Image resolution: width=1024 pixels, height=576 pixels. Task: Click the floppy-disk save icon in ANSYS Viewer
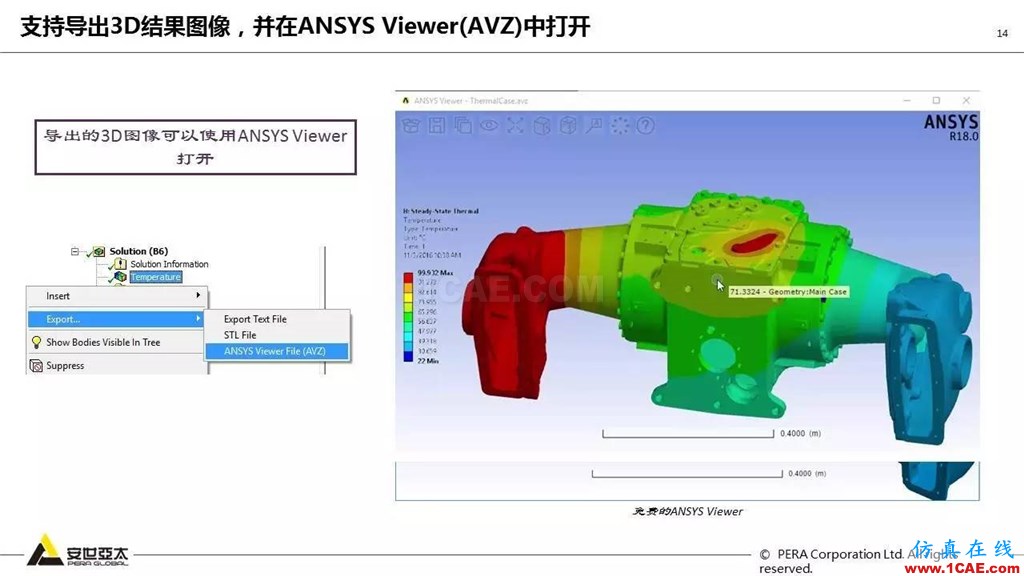pos(437,125)
